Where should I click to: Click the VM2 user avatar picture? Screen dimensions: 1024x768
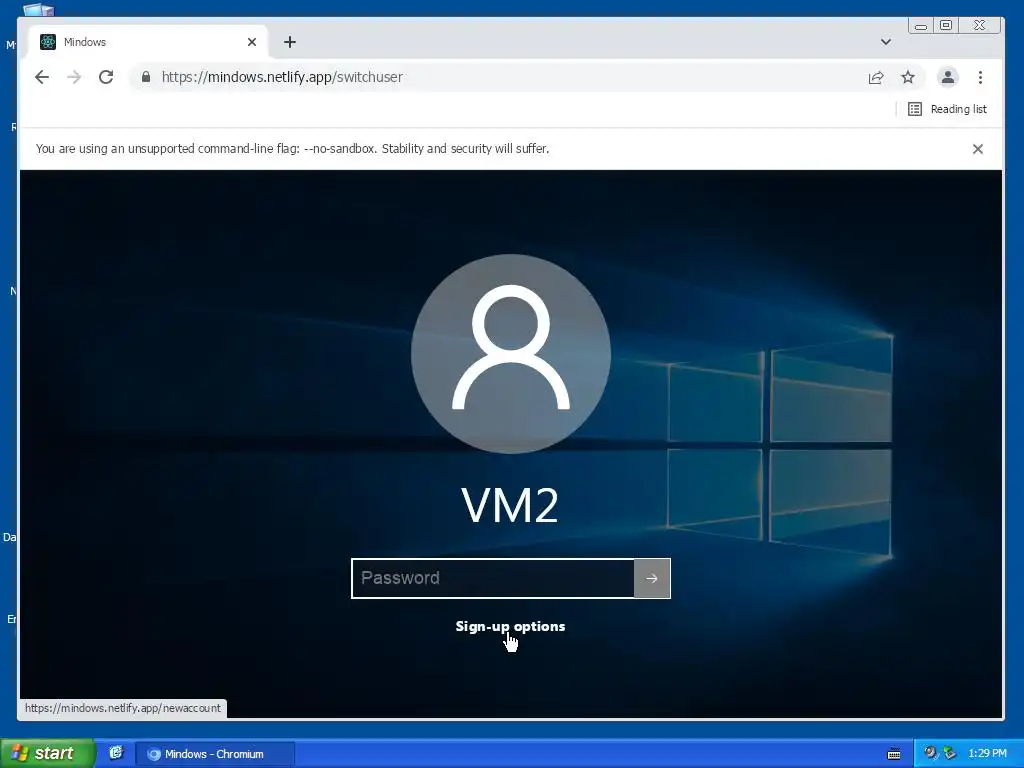click(x=511, y=353)
